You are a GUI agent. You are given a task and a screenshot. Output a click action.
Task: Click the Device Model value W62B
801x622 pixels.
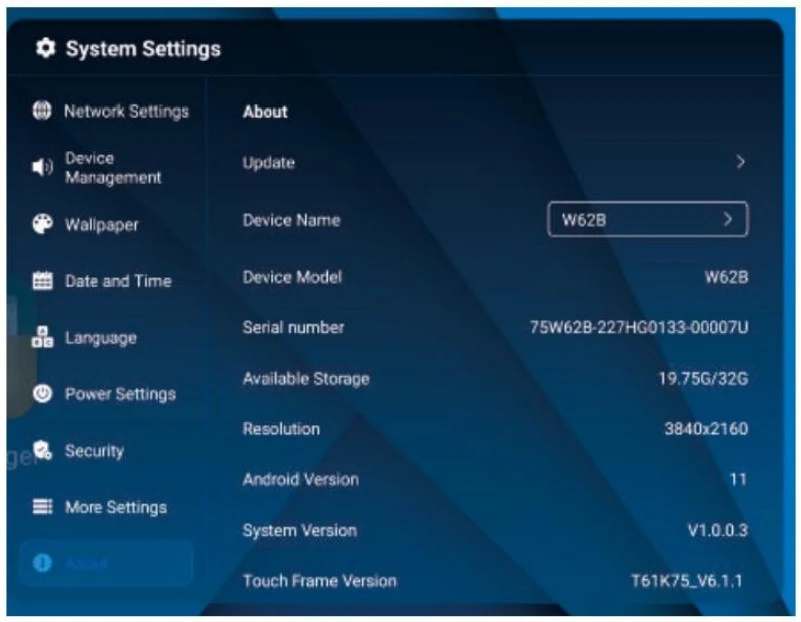[x=726, y=277]
